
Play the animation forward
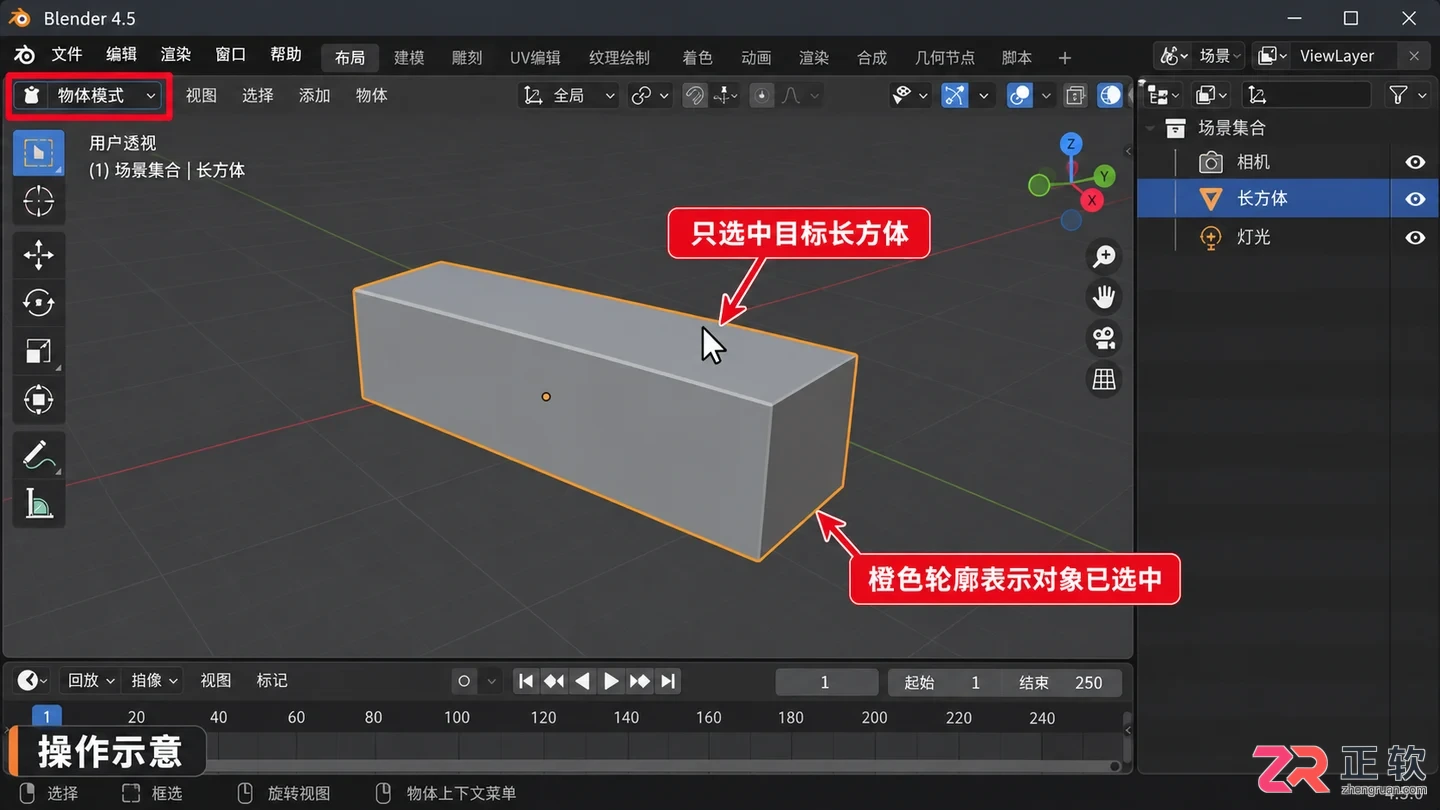coord(611,682)
